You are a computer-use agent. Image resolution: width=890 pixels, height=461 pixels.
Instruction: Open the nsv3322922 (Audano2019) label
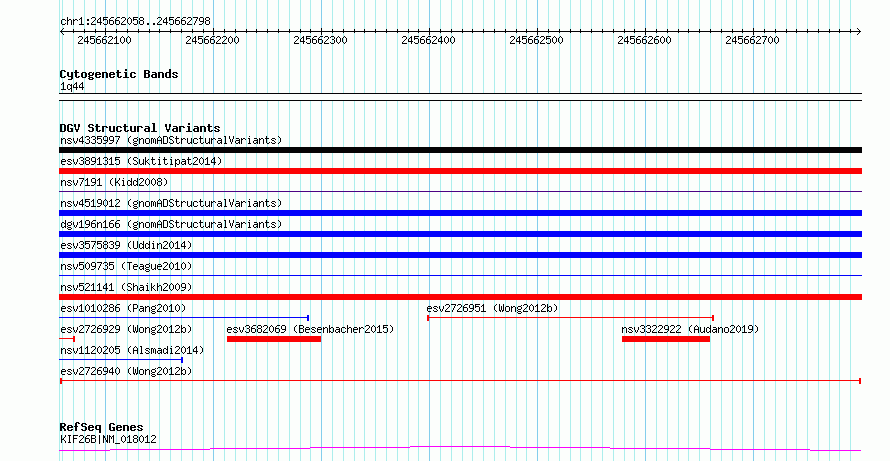coord(690,329)
